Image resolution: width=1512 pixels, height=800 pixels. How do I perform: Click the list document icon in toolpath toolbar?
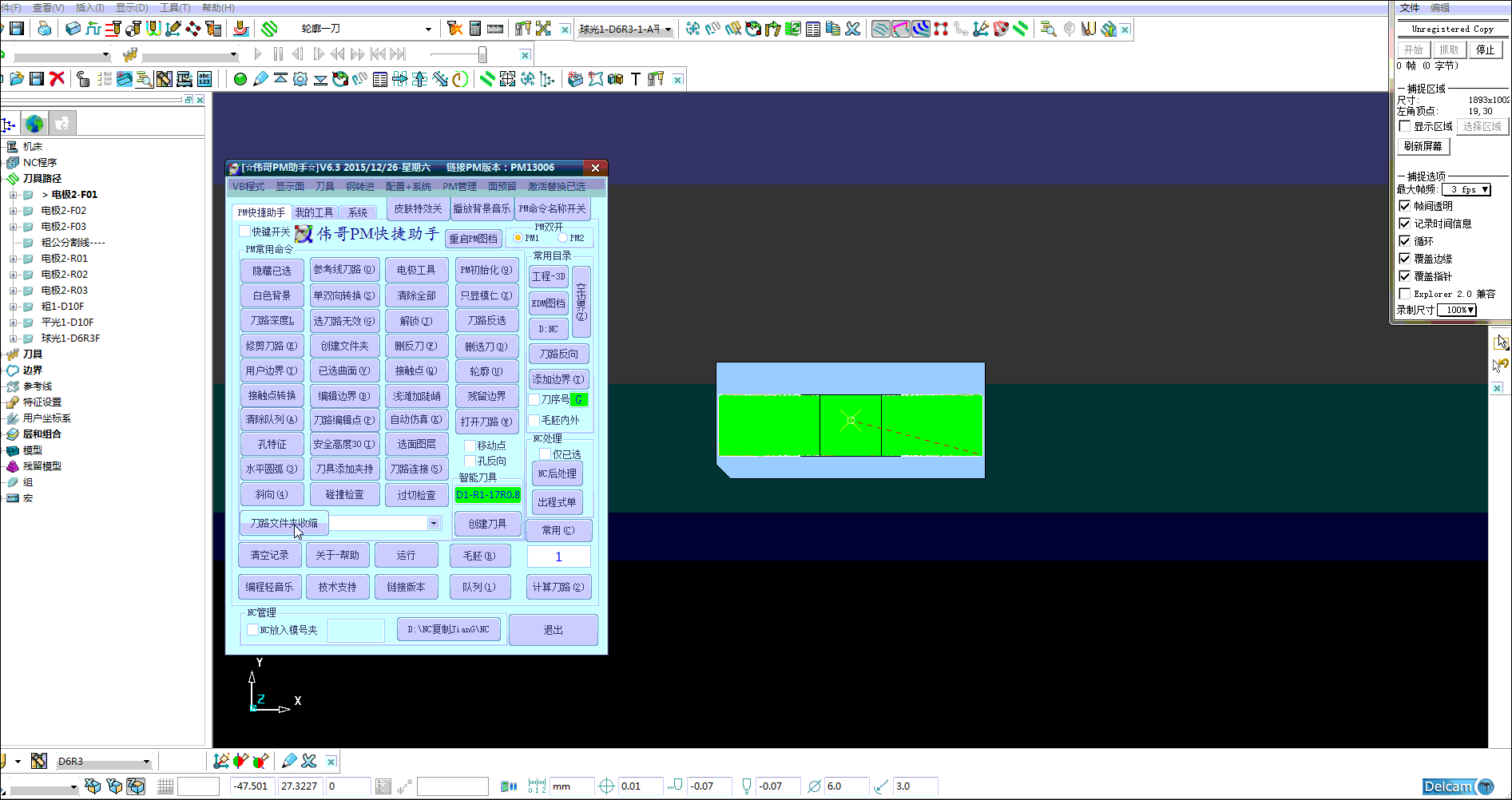380,79
